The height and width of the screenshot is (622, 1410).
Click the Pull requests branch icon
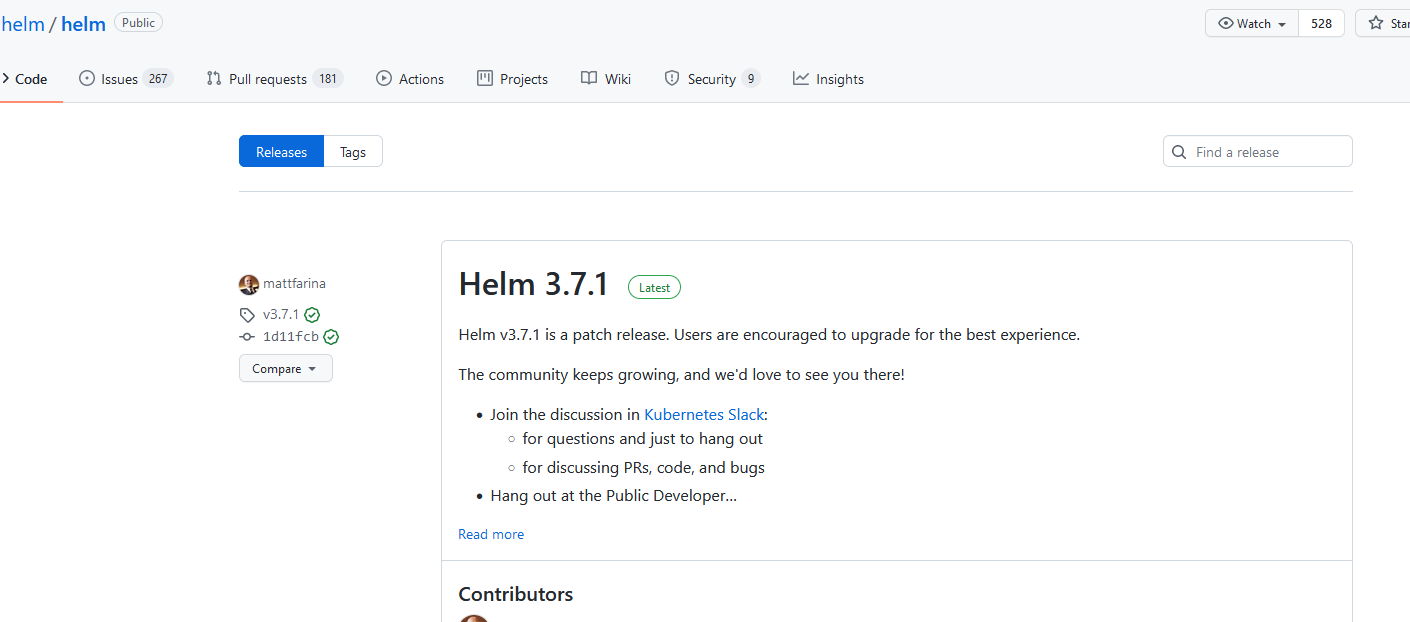tap(214, 79)
